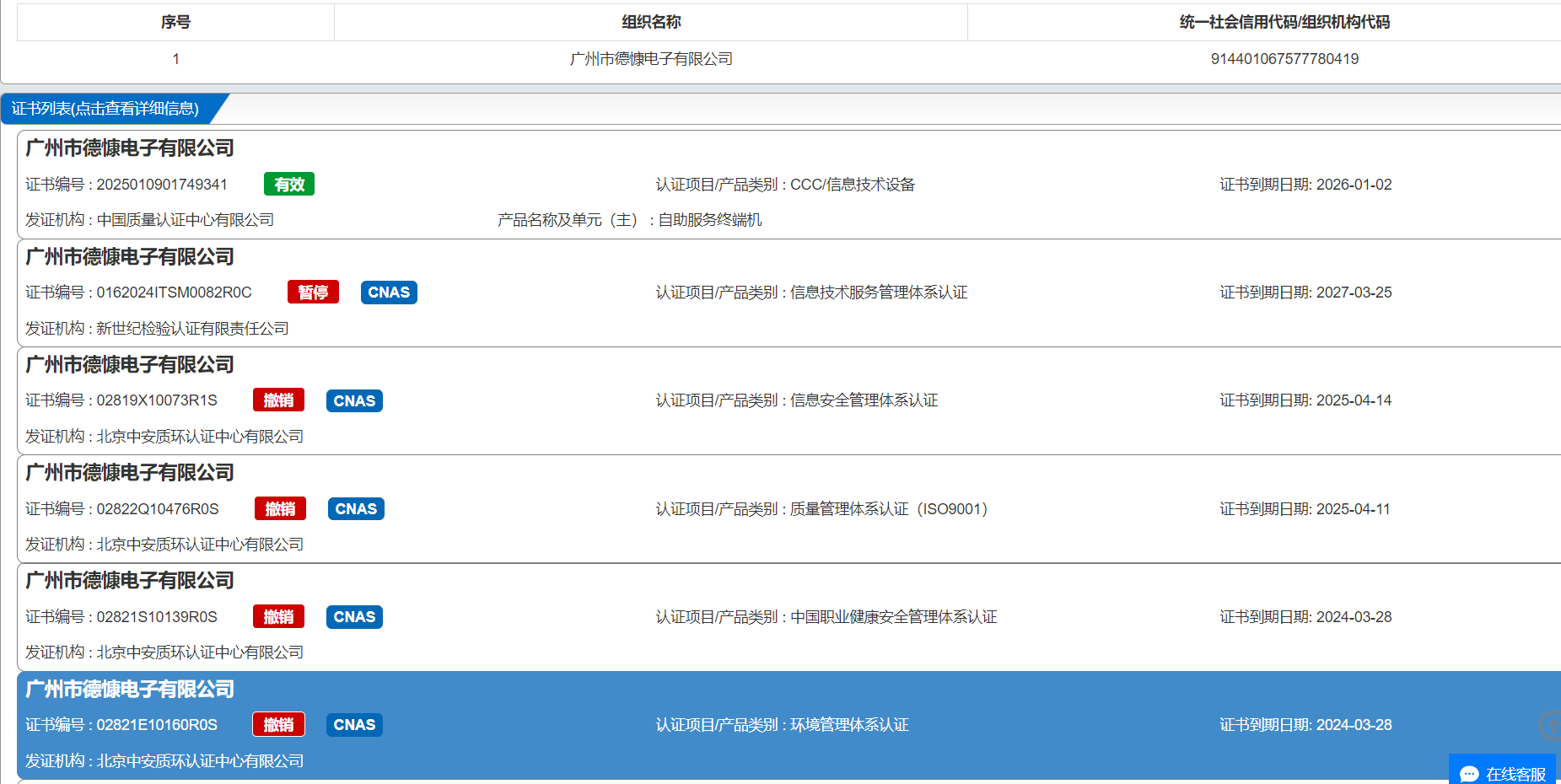Image resolution: width=1561 pixels, height=784 pixels.
Task: Click 发证机构 : 中国质量认证中心有限公司
Action: pyautogui.click(x=149, y=220)
